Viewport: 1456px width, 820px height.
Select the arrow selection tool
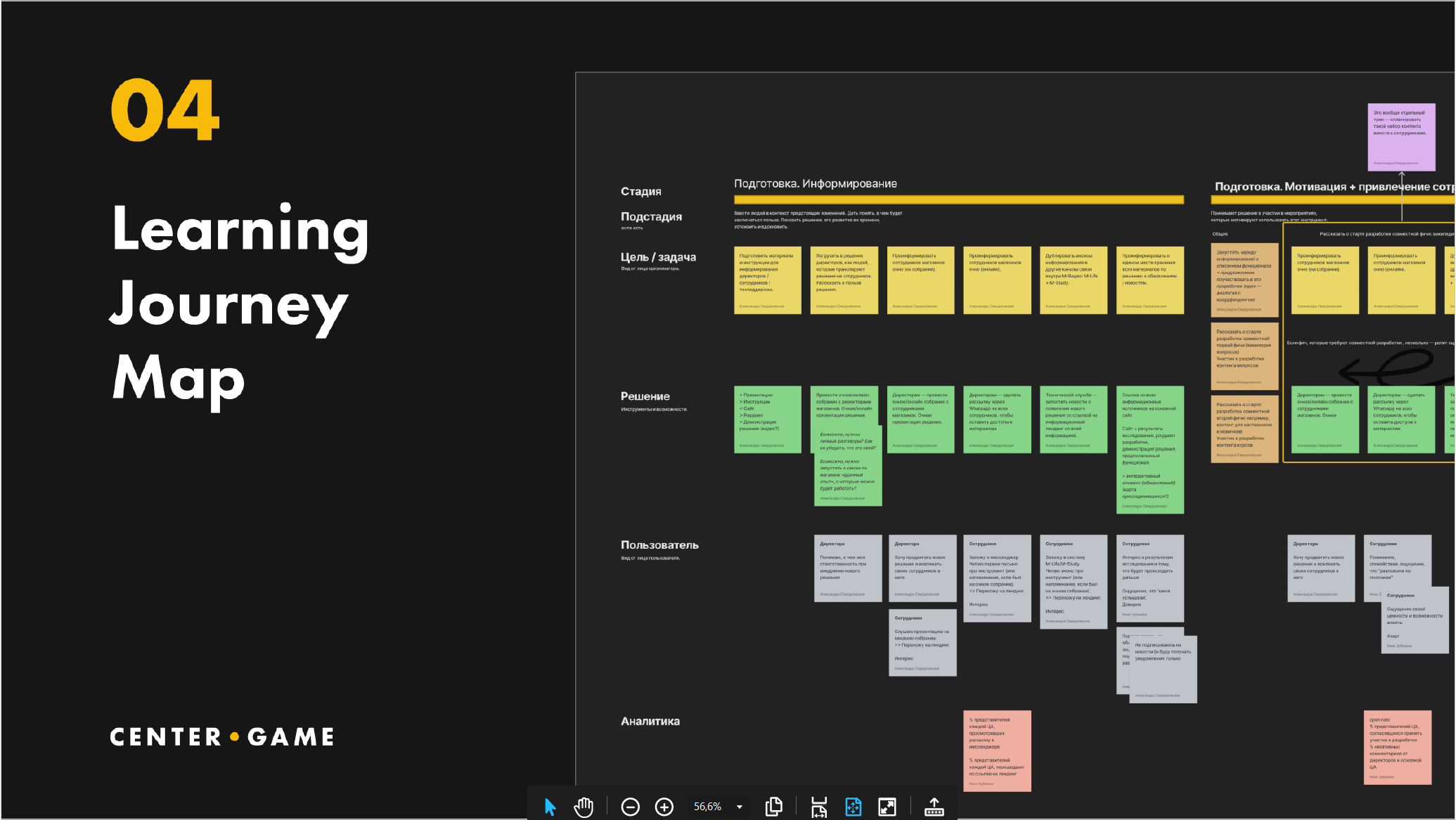click(x=550, y=807)
